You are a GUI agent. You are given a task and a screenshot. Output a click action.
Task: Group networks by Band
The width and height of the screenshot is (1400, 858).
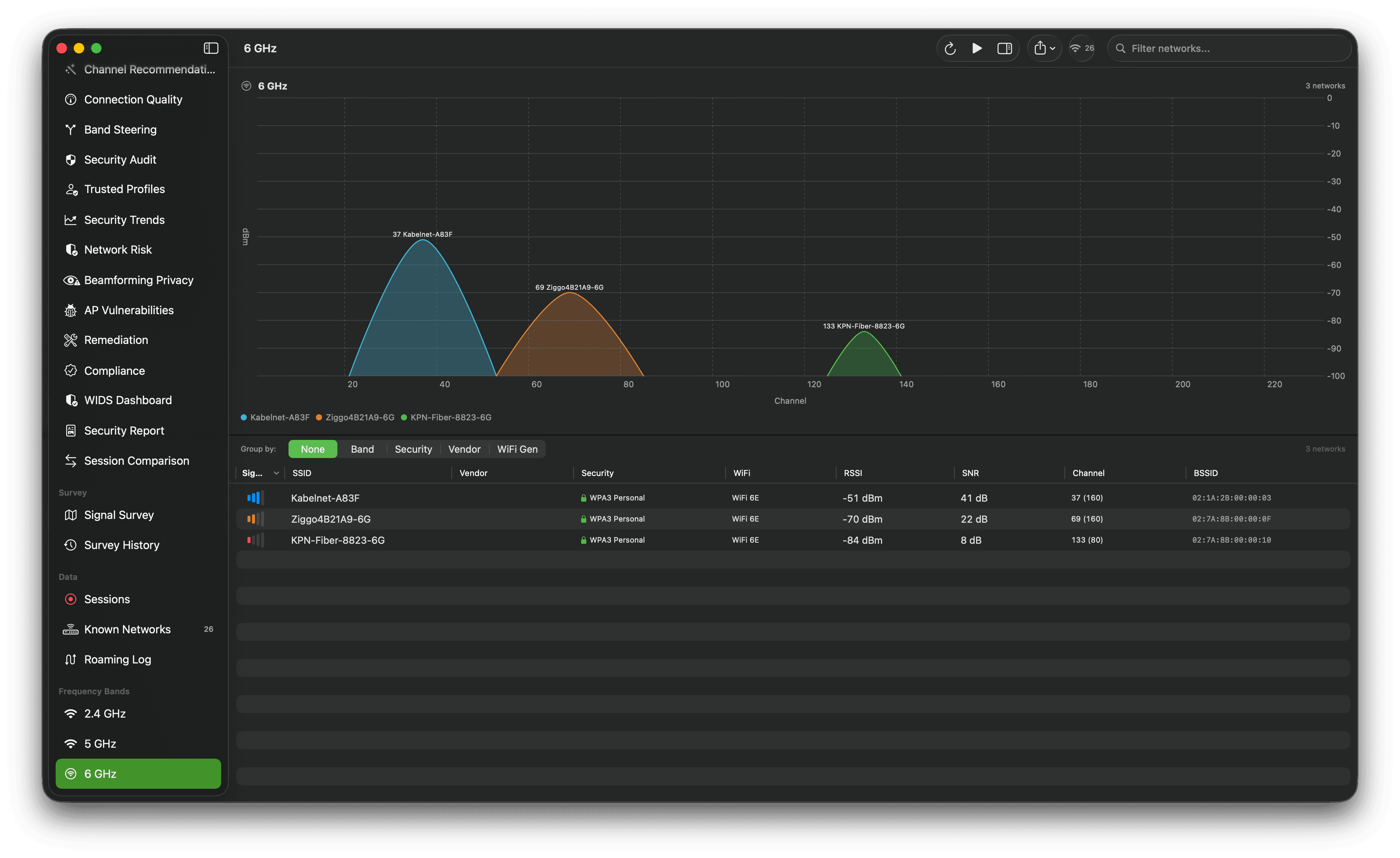coord(363,449)
